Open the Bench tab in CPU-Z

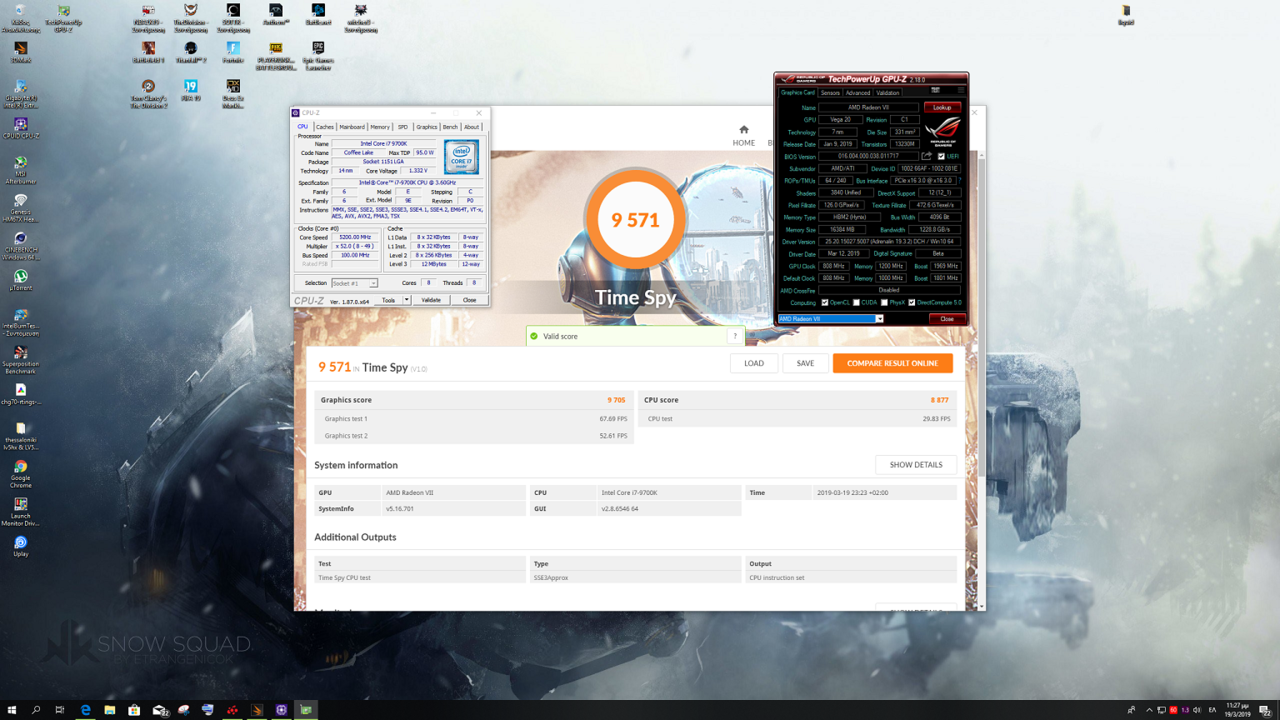click(450, 127)
